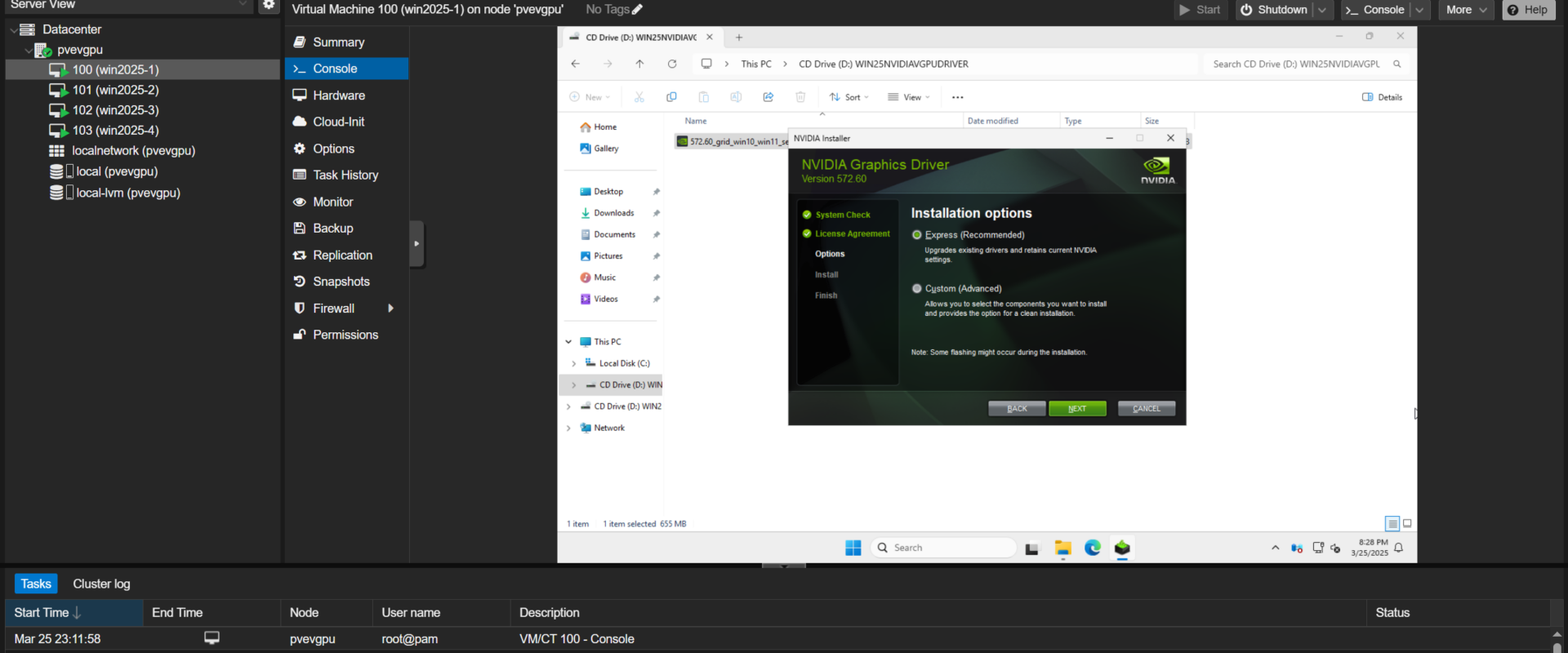Click CANCEL in the NVIDIA installer
The image size is (1568, 653).
tap(1147, 408)
